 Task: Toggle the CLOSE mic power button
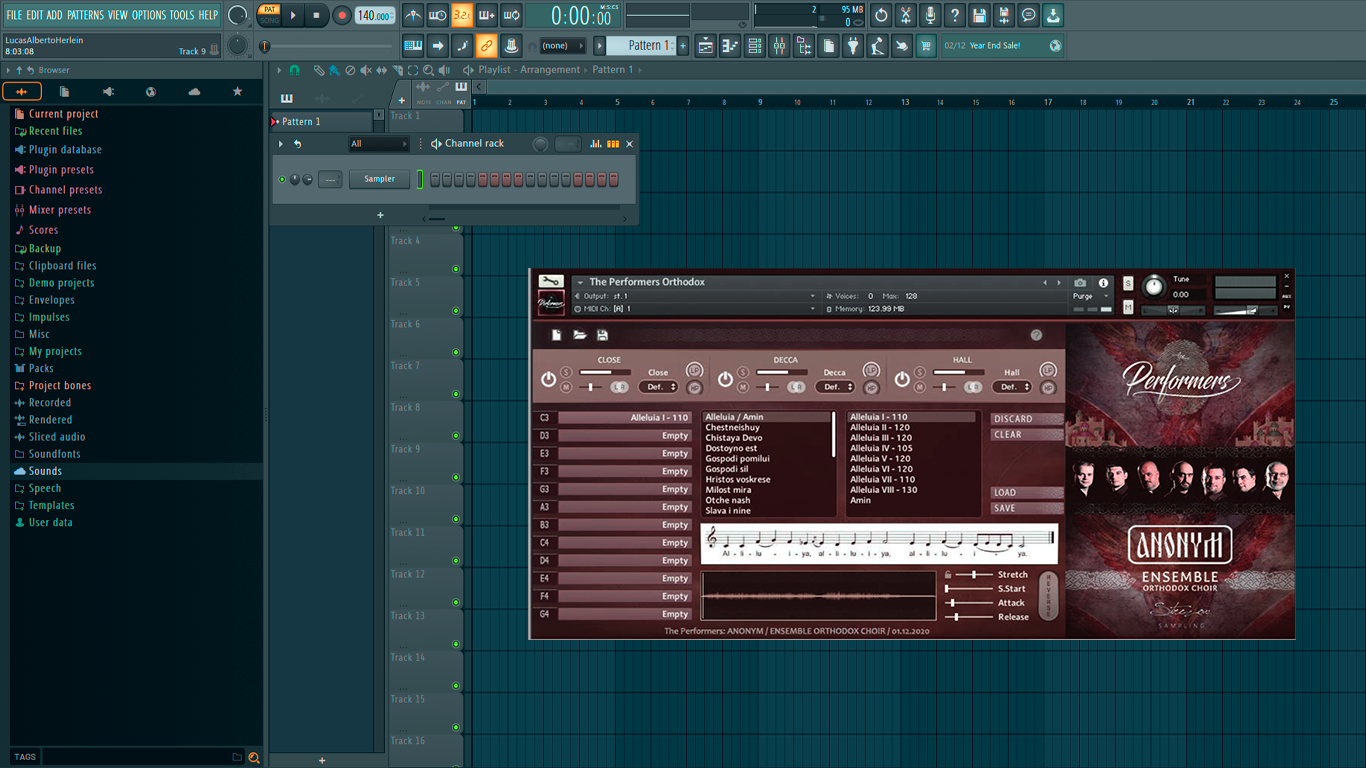(548, 380)
